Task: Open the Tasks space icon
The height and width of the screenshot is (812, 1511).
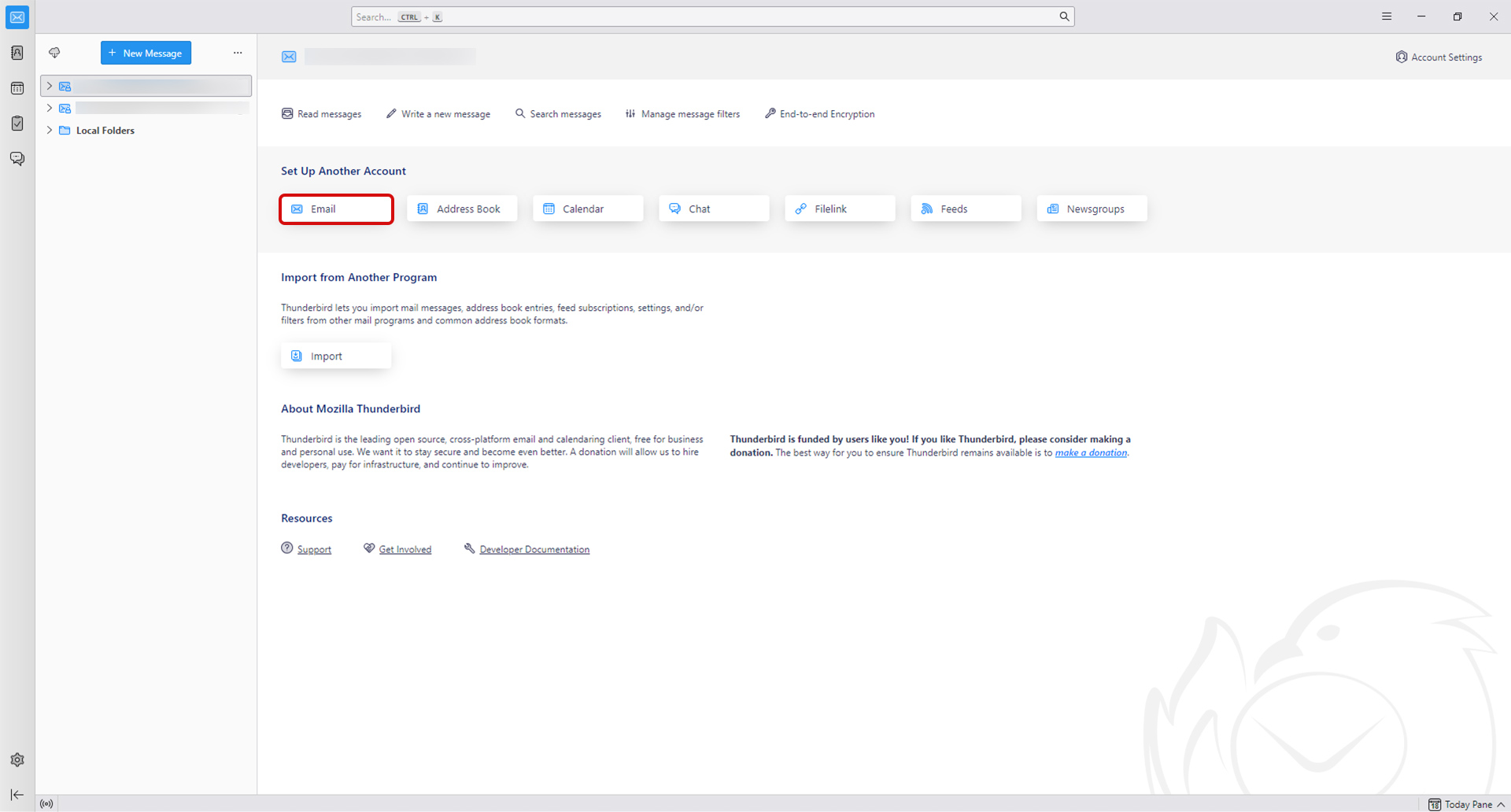Action: pyautogui.click(x=17, y=124)
